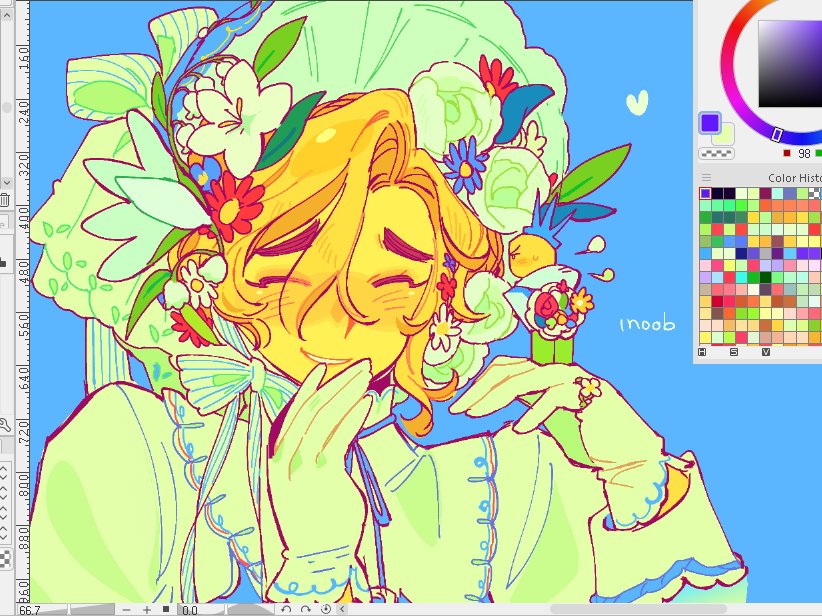Toggle the transparent color checkered swatch
Screen dimensions: 822x616
tap(715, 154)
